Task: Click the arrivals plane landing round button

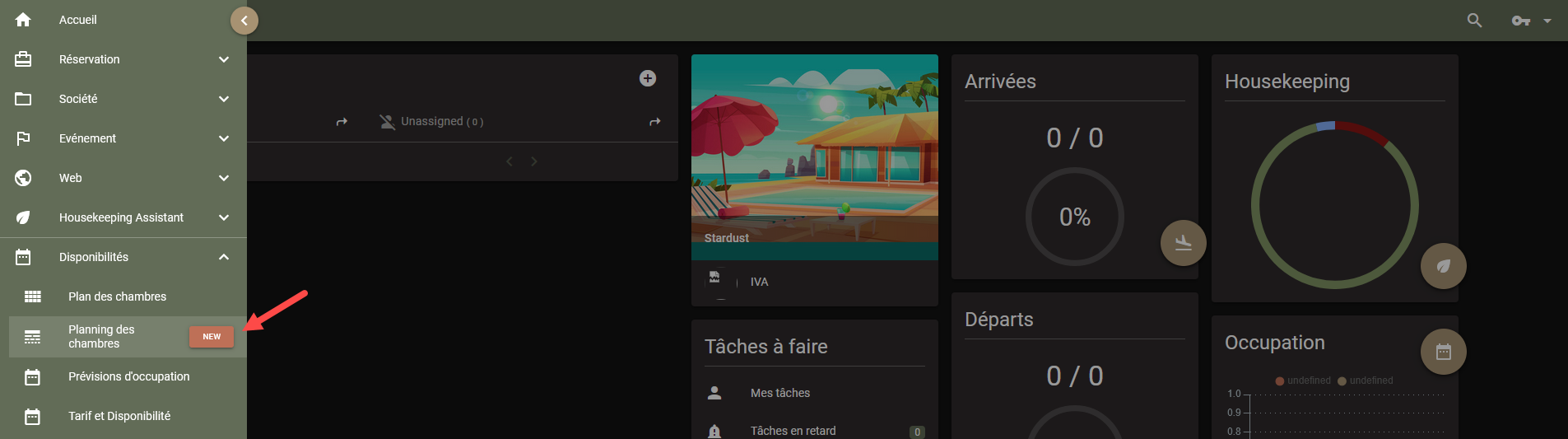Action: [x=1183, y=243]
